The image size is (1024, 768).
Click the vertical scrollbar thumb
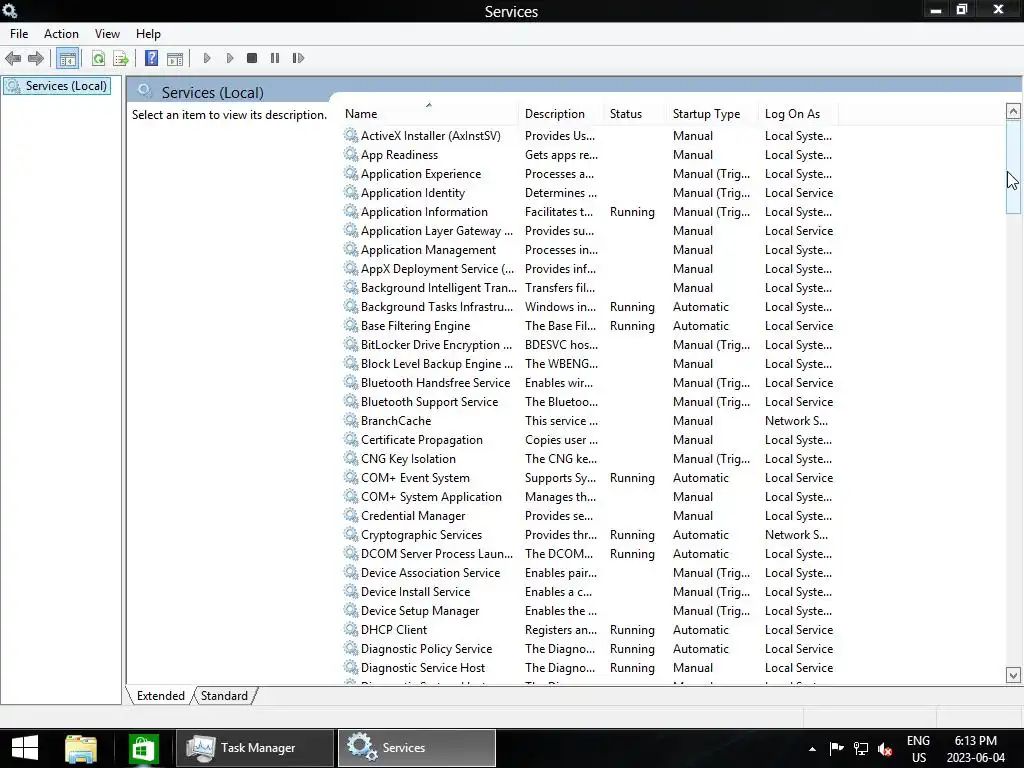click(1013, 167)
